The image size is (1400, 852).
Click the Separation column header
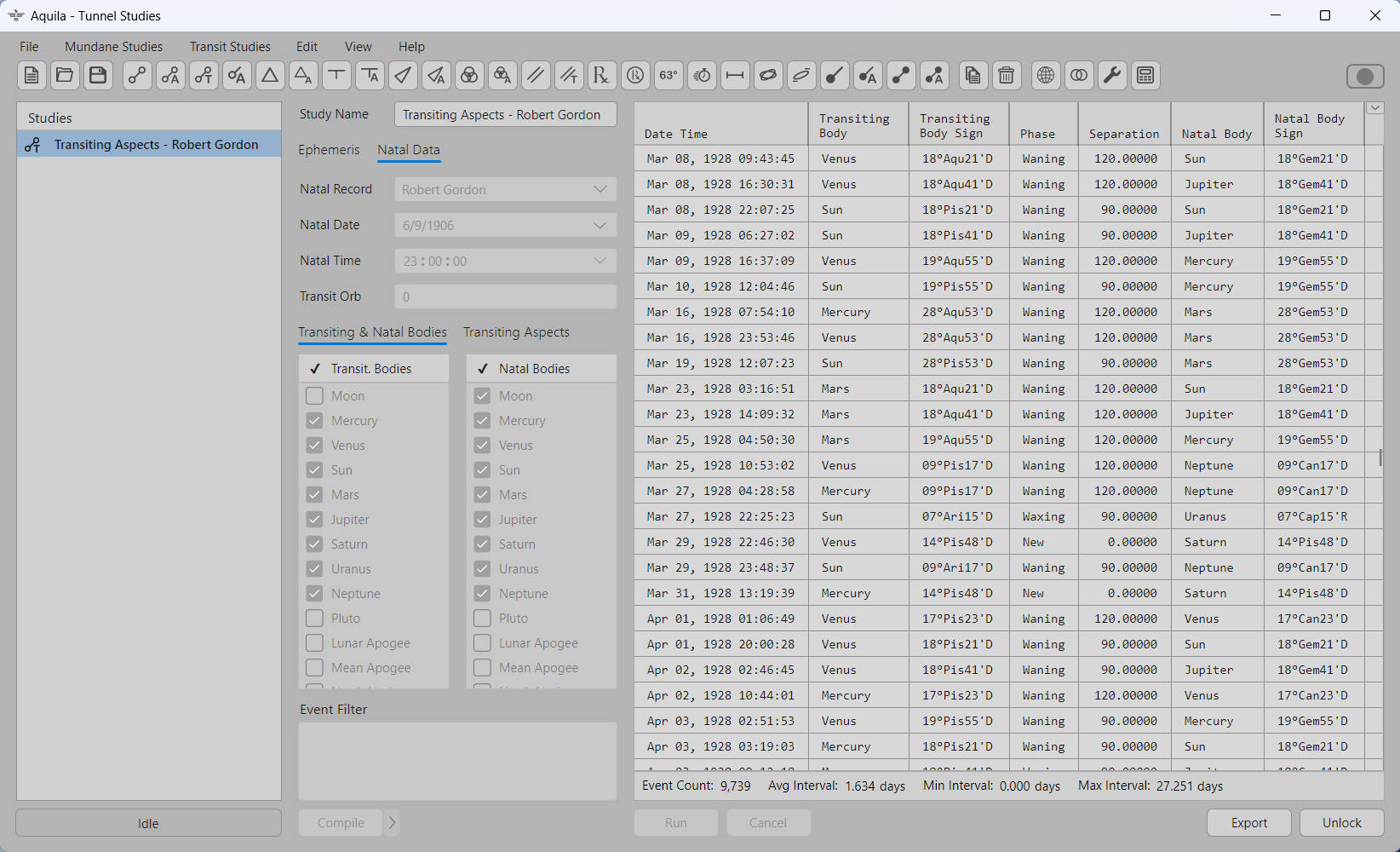click(1124, 124)
